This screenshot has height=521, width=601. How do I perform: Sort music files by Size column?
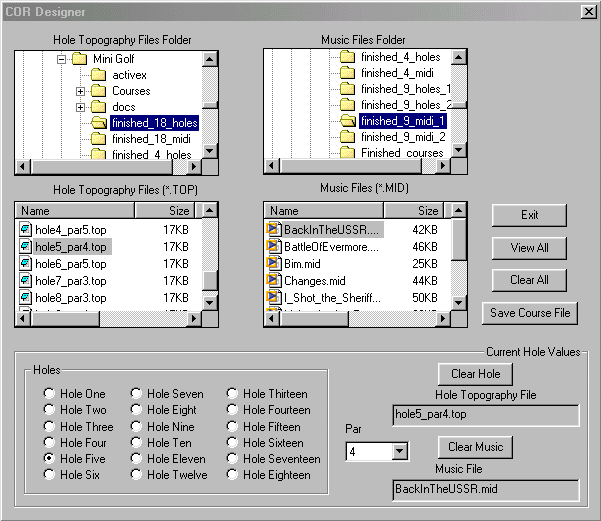click(427, 211)
